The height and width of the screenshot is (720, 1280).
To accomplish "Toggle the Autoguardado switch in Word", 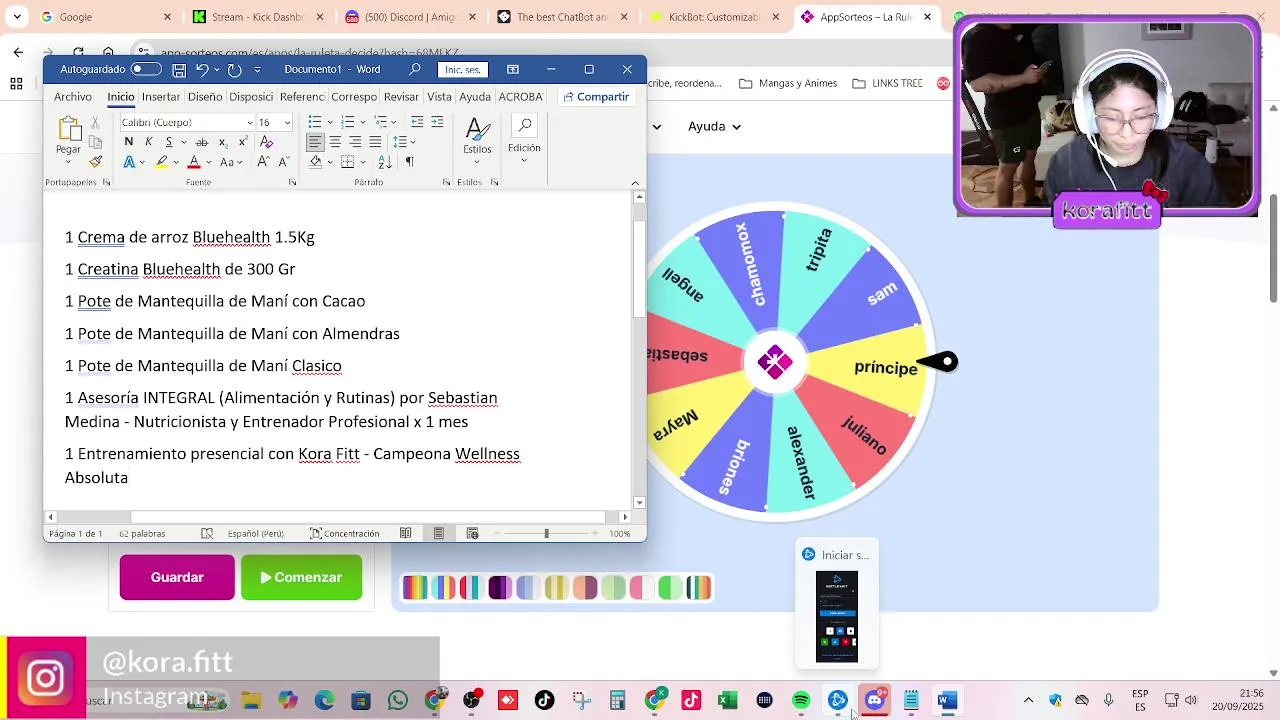I will [x=146, y=69].
